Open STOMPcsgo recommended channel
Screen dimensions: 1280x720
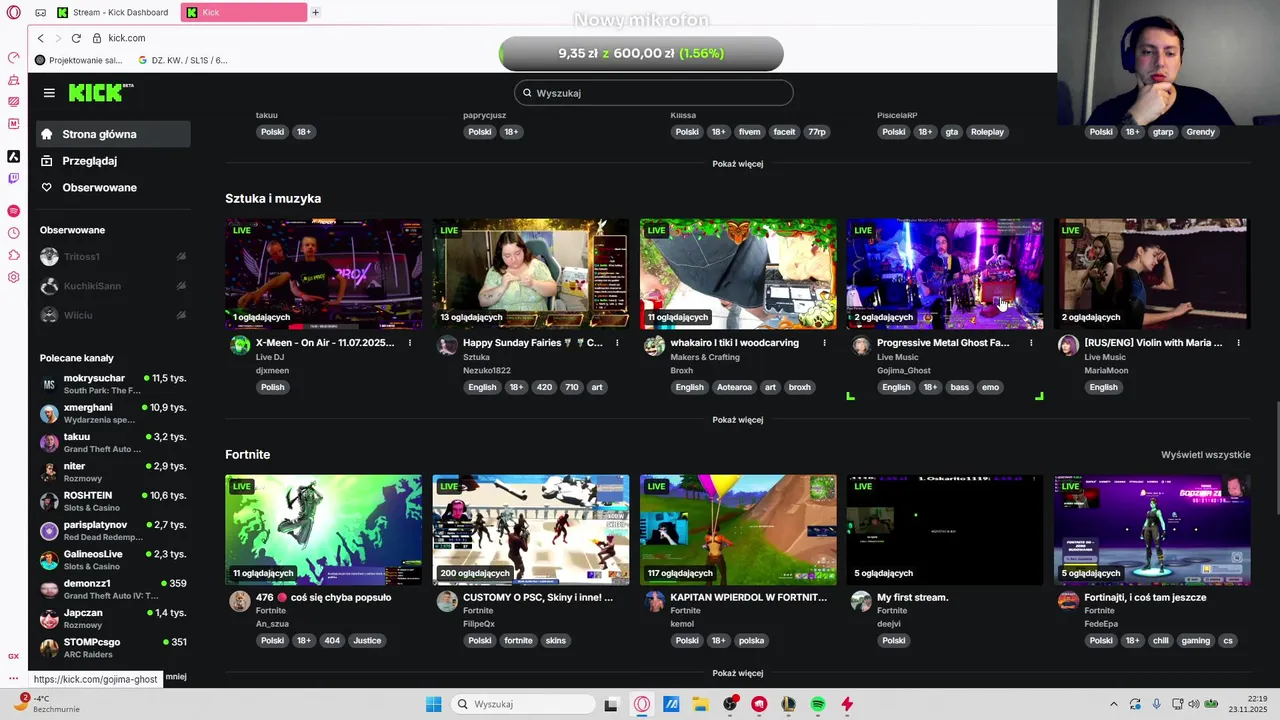pos(113,647)
